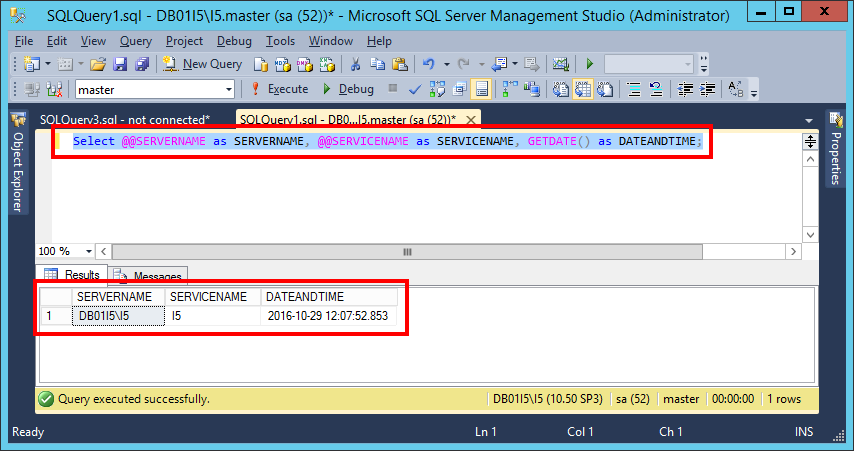
Task: Open the active files tab list arrow
Action: point(809,120)
